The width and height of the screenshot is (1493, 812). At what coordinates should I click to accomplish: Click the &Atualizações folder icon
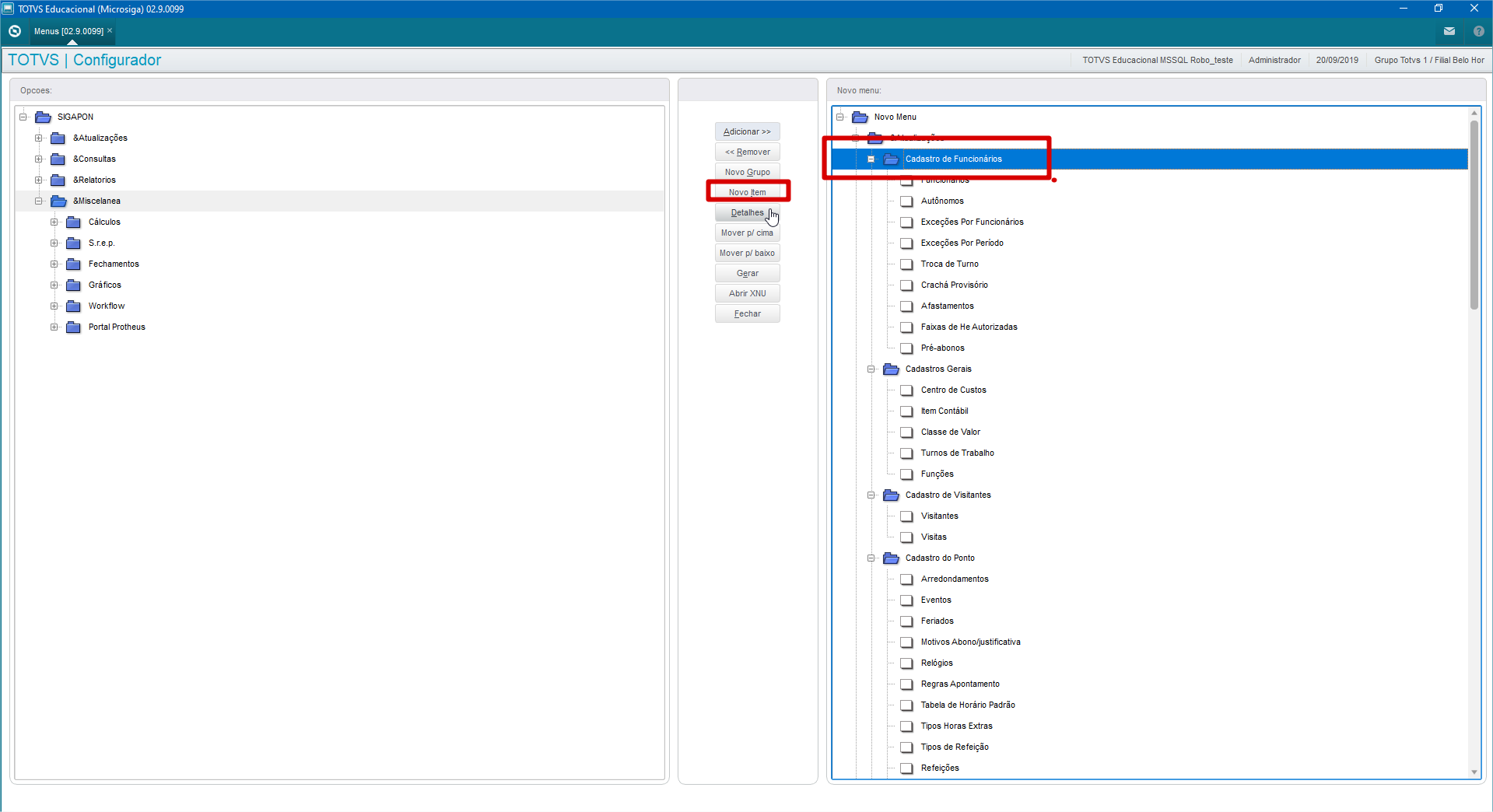58,138
